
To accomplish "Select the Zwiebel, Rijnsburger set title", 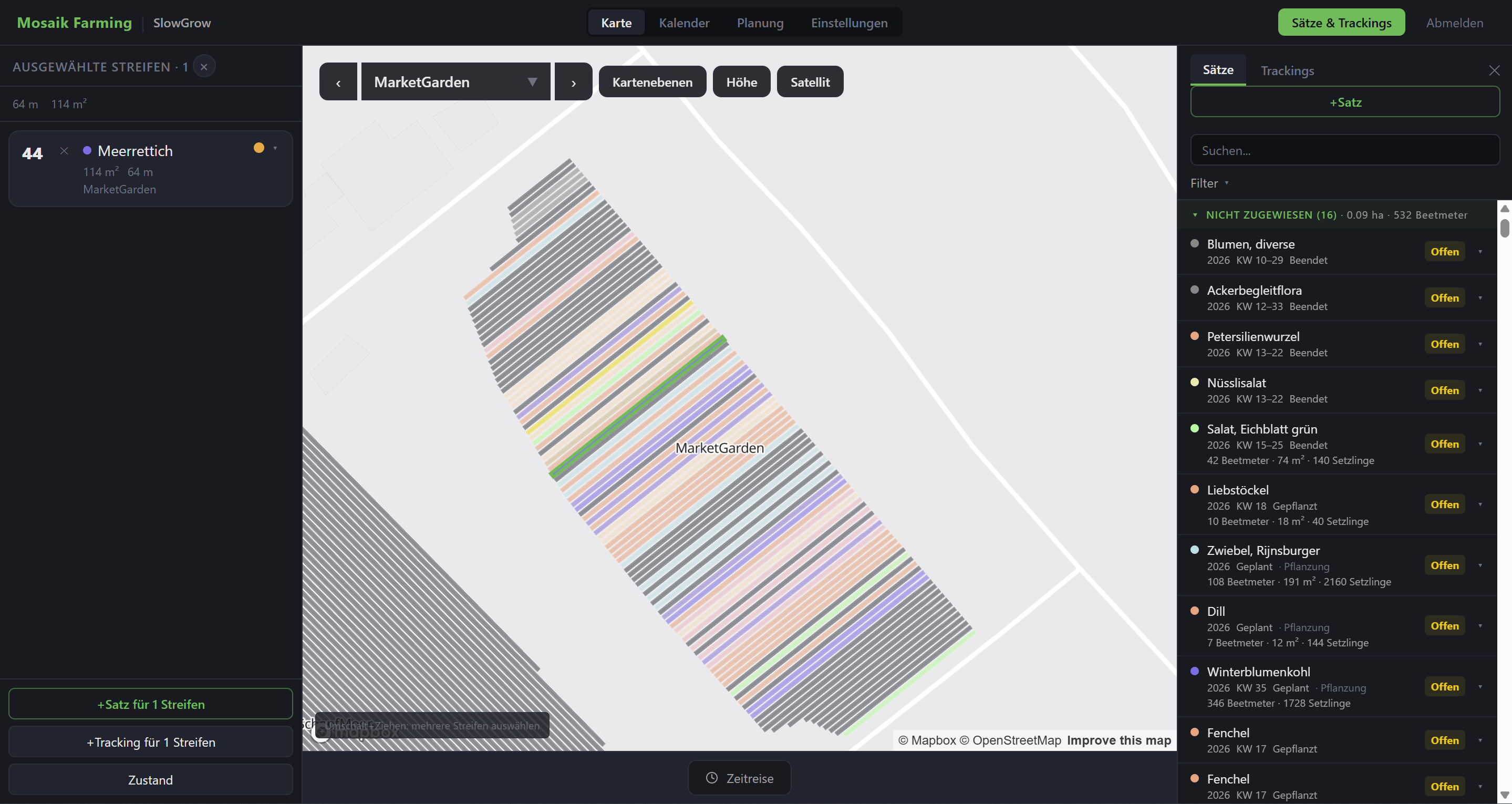I will pyautogui.click(x=1263, y=551).
